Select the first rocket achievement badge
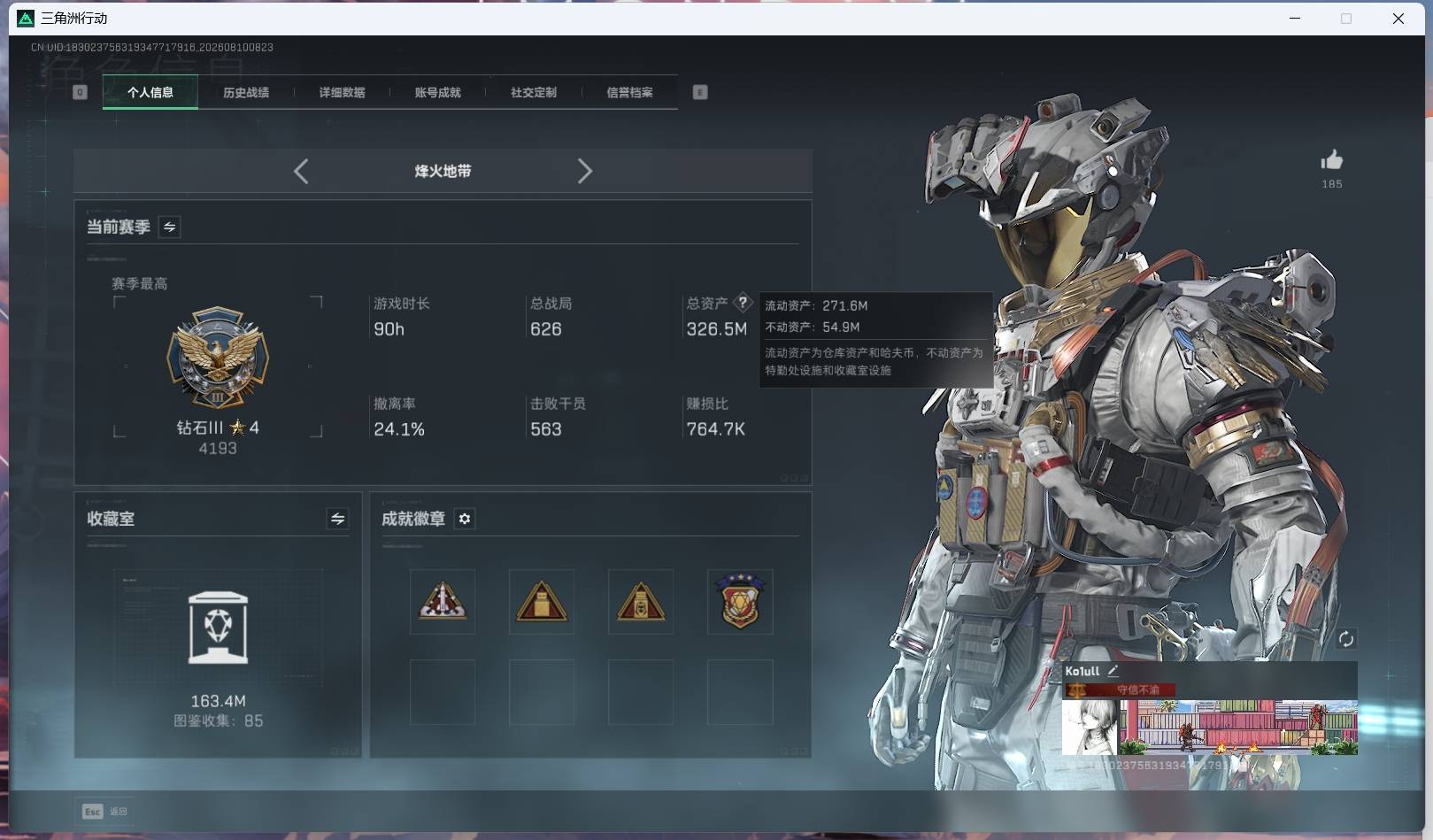1433x840 pixels. coord(443,602)
